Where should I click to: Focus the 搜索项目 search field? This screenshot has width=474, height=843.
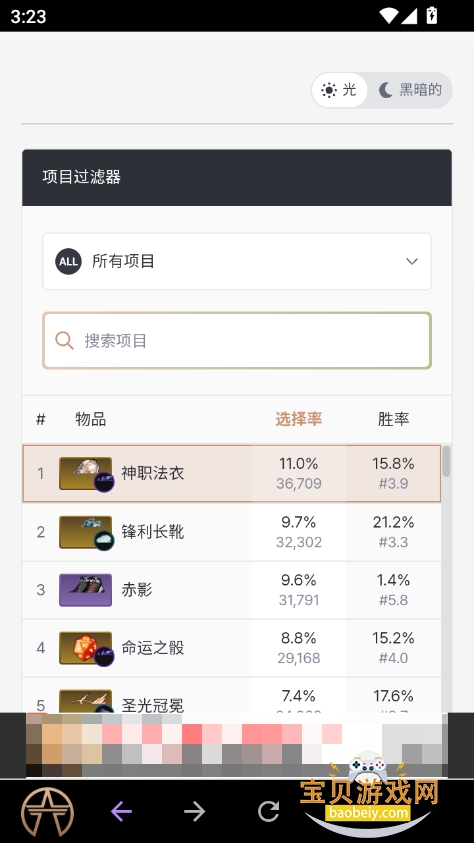(236, 340)
